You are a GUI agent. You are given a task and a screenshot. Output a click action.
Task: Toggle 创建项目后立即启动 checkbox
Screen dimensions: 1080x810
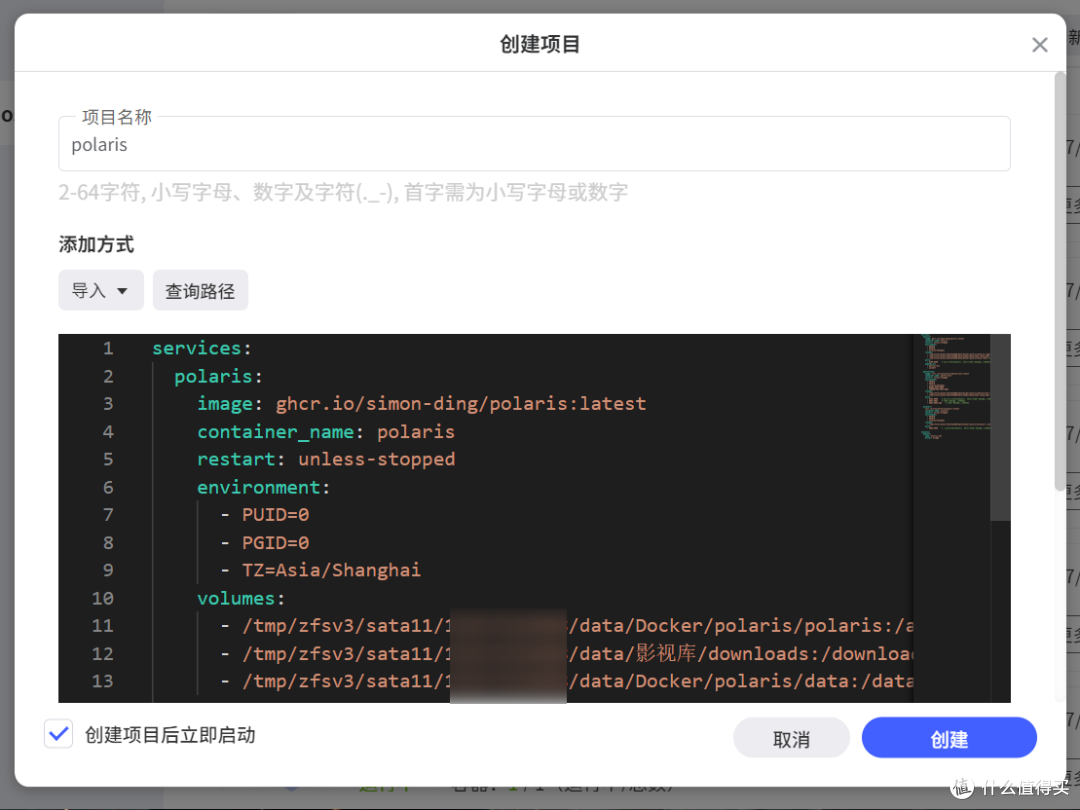click(x=59, y=734)
